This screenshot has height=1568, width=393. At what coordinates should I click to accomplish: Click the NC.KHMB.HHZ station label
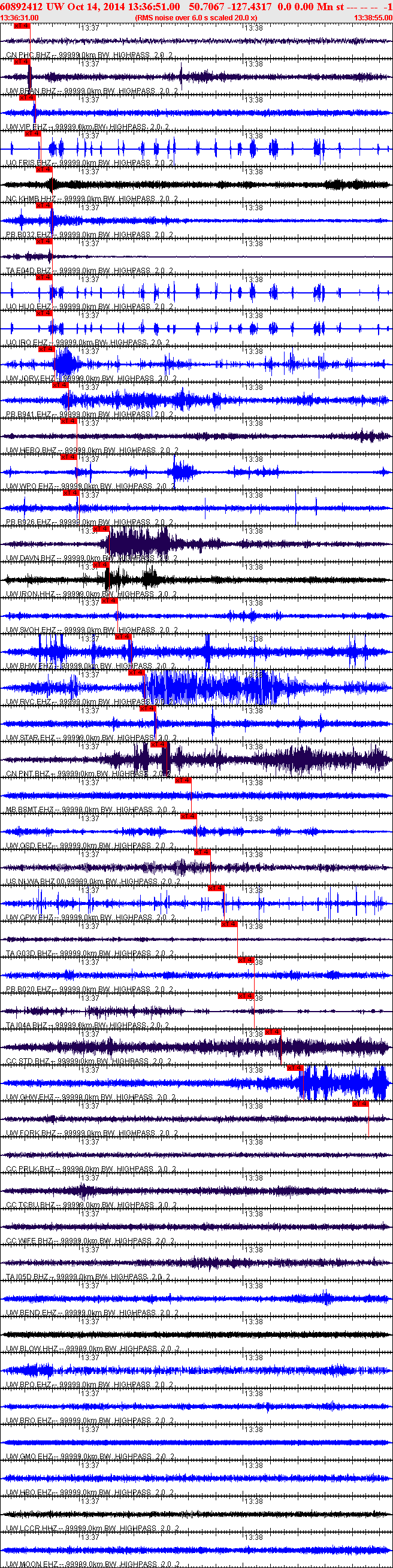pyautogui.click(x=32, y=199)
